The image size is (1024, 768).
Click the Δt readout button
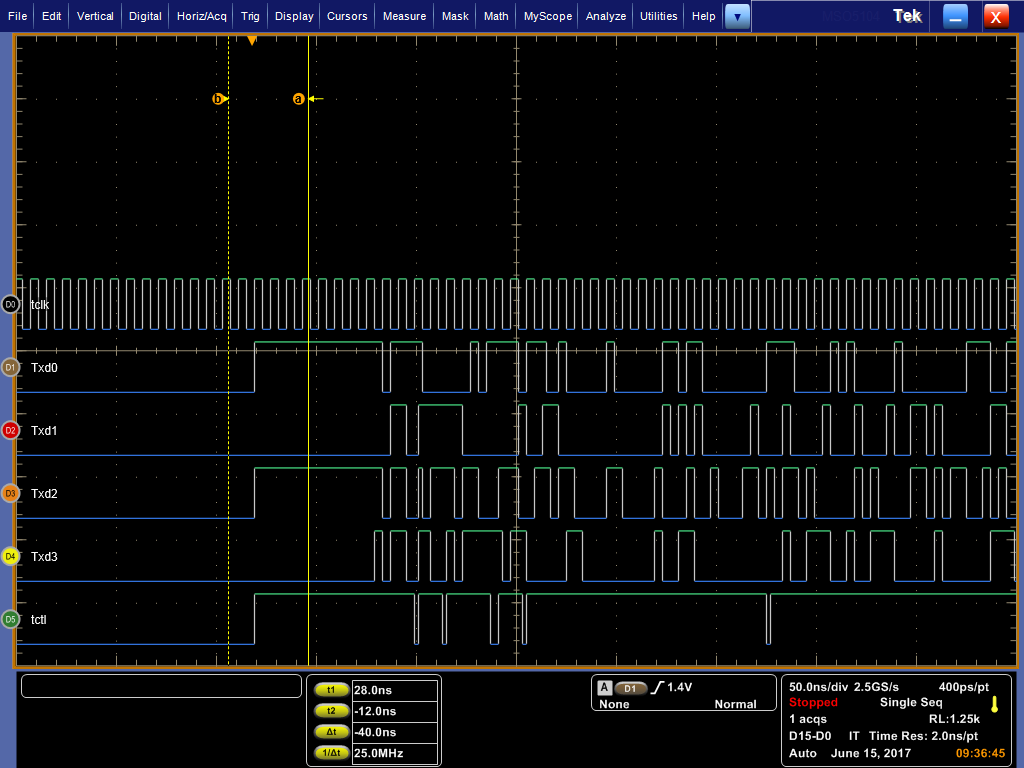click(x=331, y=732)
